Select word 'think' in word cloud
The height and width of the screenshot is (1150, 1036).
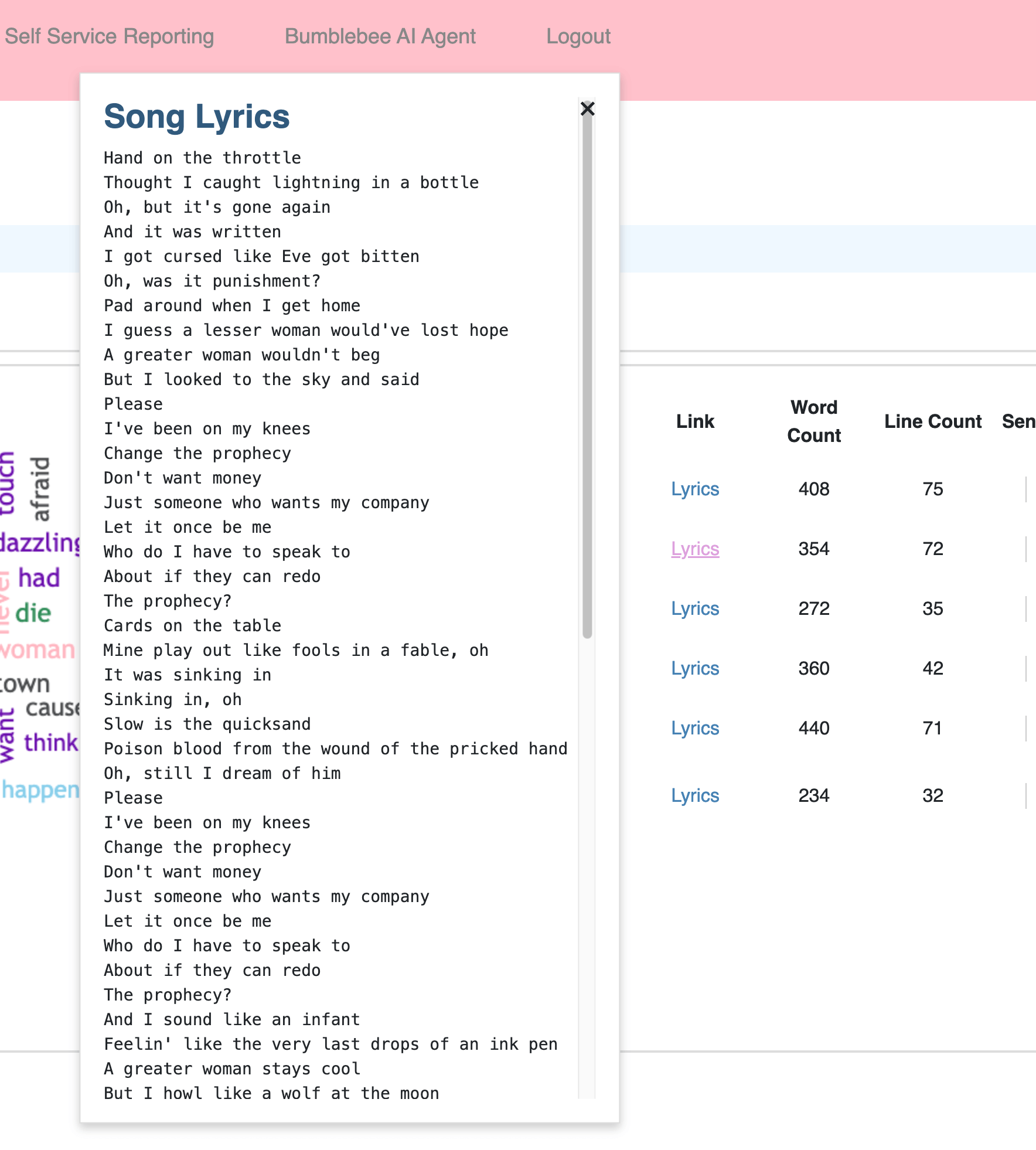(51, 743)
